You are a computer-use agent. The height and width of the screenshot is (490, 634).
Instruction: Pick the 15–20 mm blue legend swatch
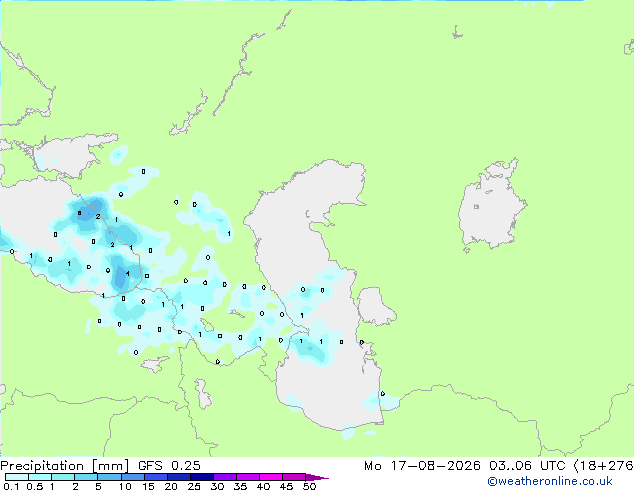tap(156, 477)
